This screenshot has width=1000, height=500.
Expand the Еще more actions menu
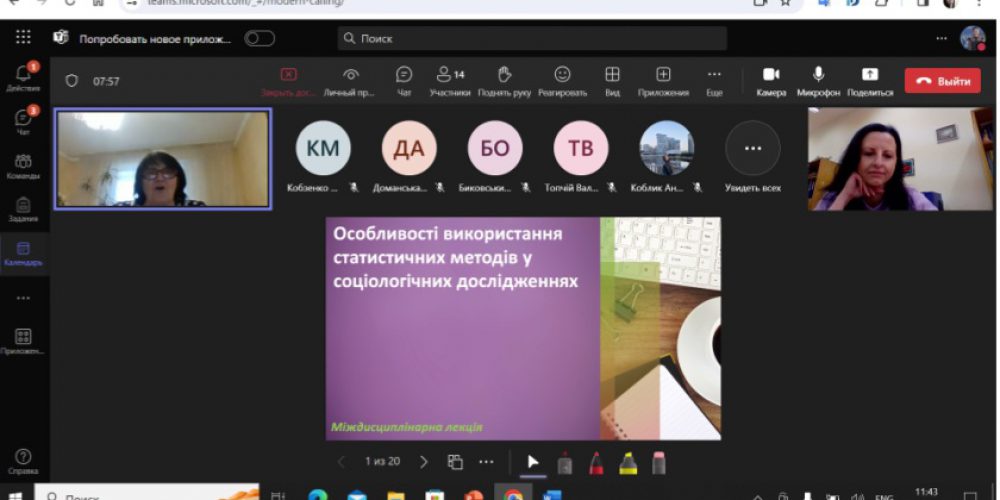714,80
